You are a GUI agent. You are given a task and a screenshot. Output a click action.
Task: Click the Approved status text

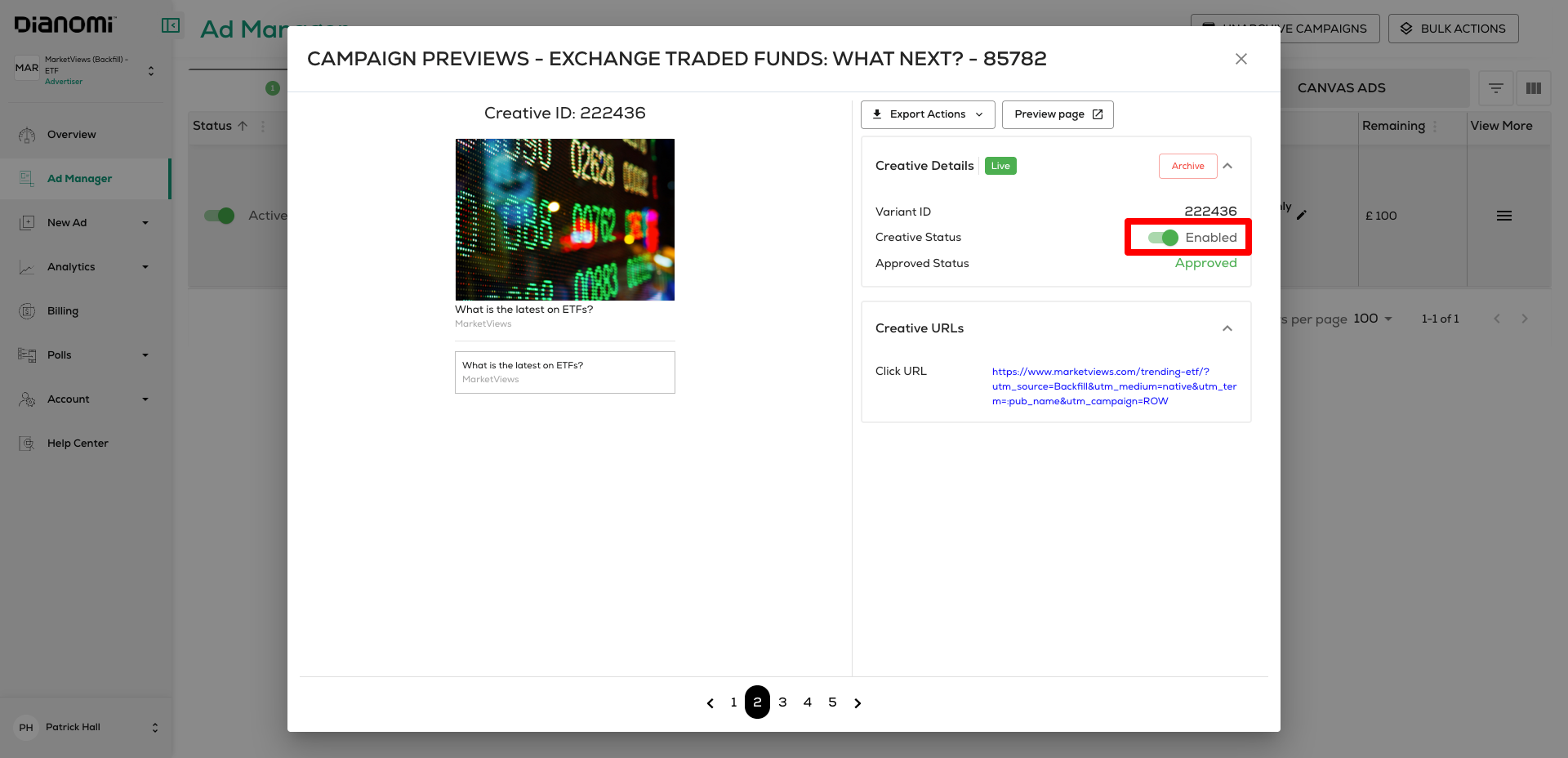pos(1205,263)
